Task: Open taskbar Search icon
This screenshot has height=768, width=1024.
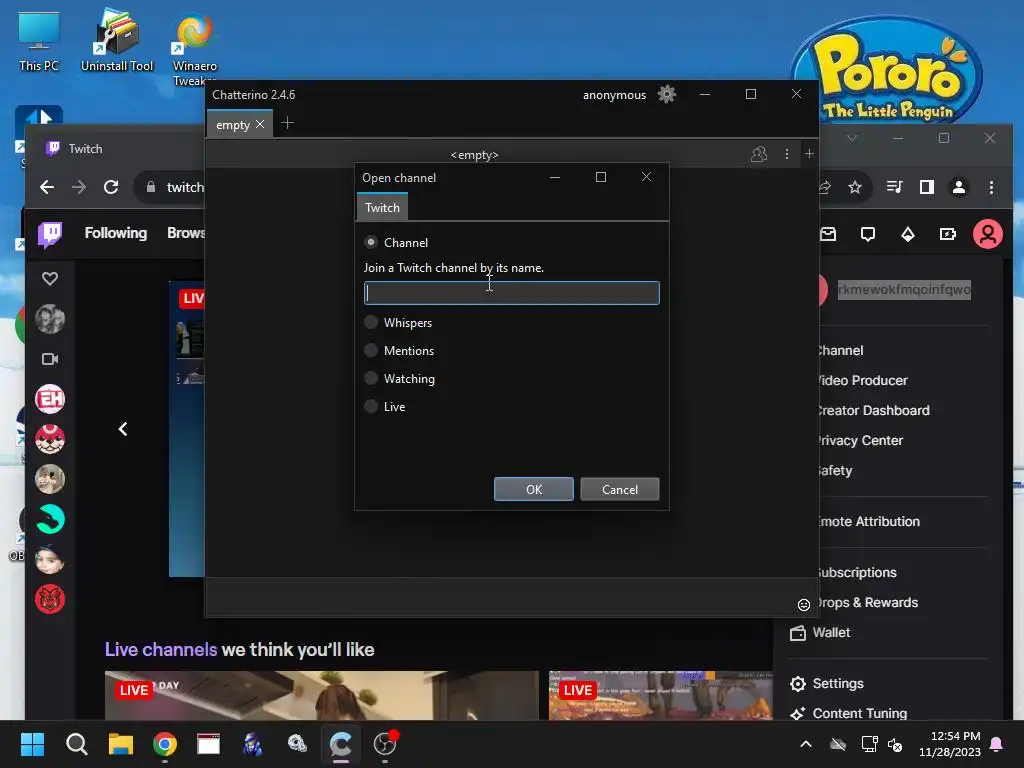Action: click(76, 744)
